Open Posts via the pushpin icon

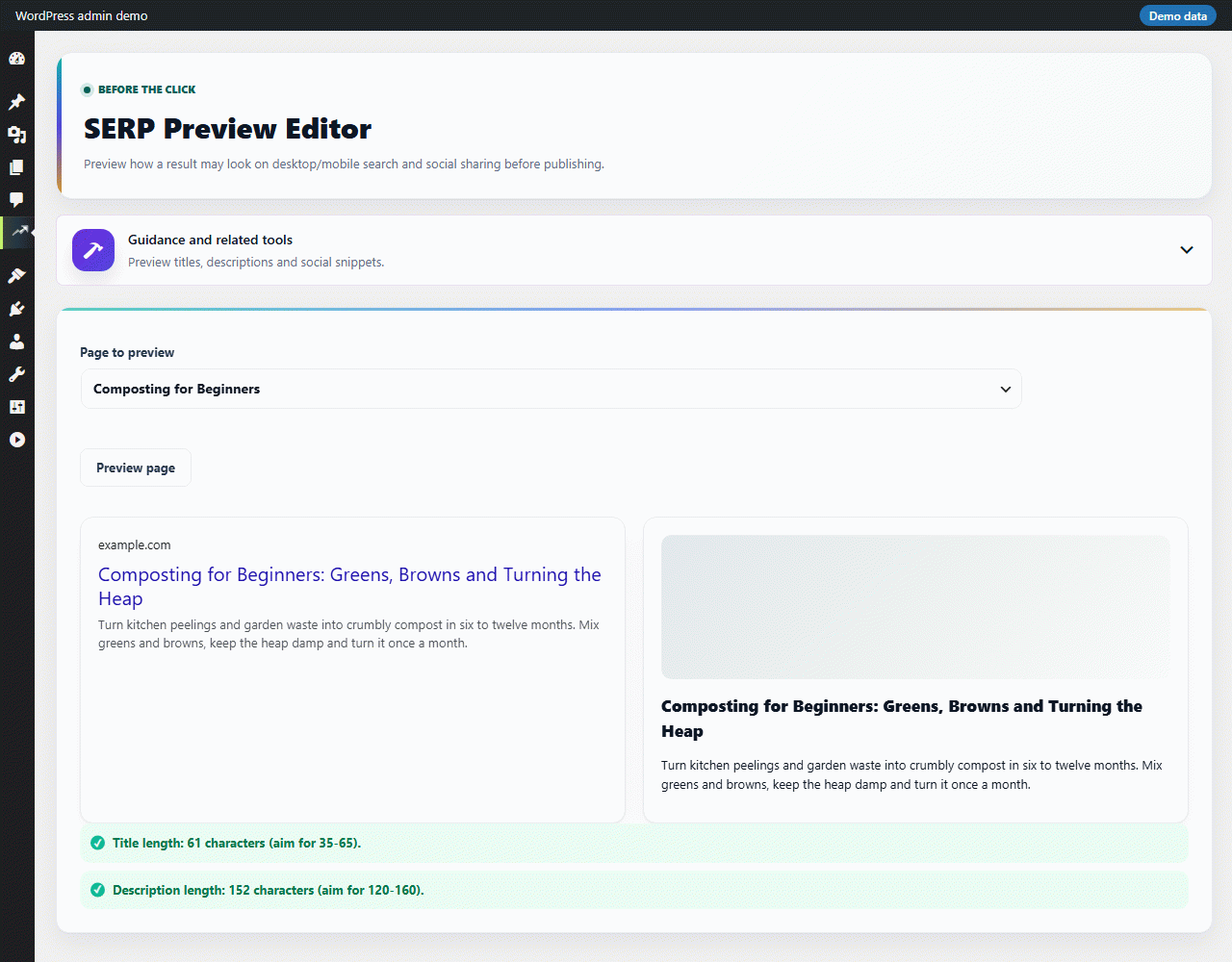[16, 102]
